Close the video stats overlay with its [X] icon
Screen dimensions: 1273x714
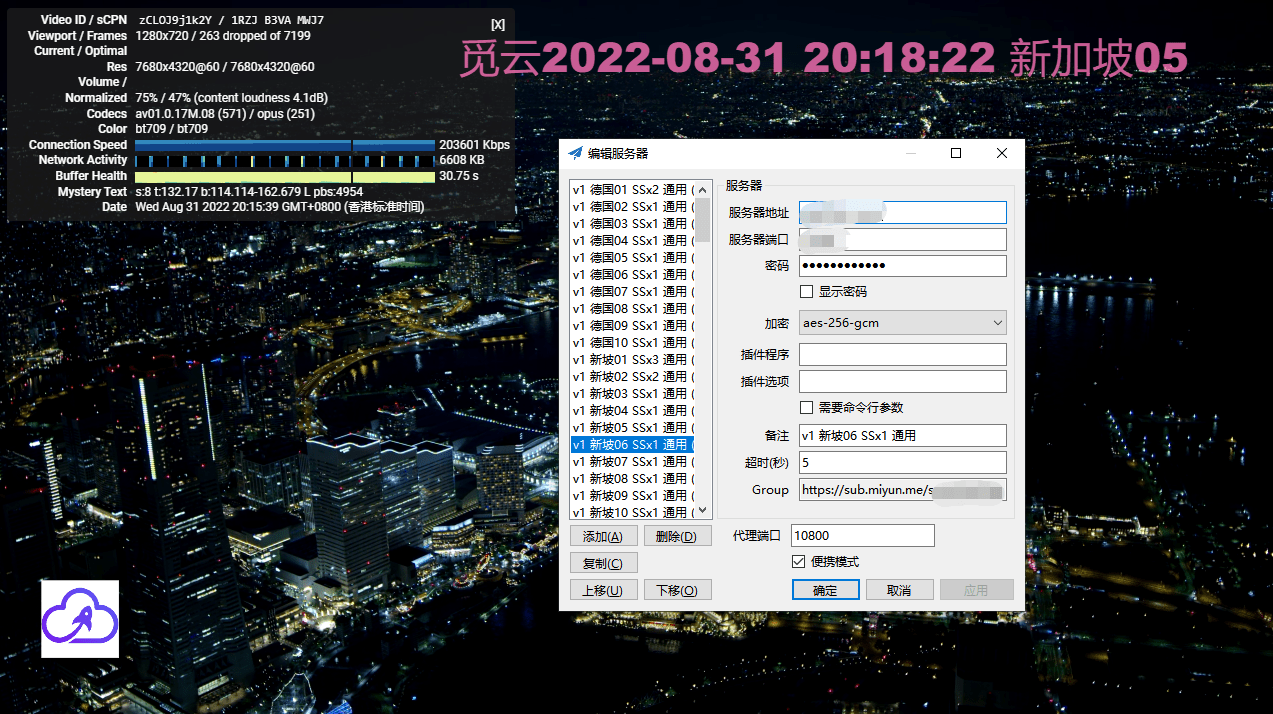[497, 23]
